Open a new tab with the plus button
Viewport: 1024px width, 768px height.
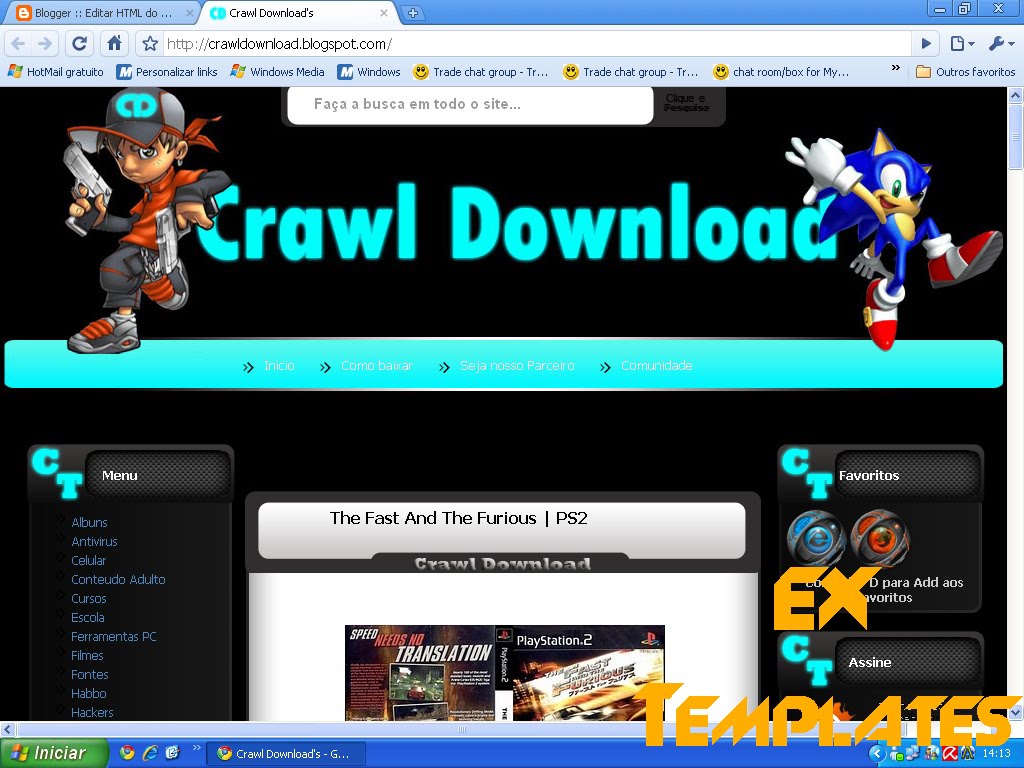pos(413,12)
